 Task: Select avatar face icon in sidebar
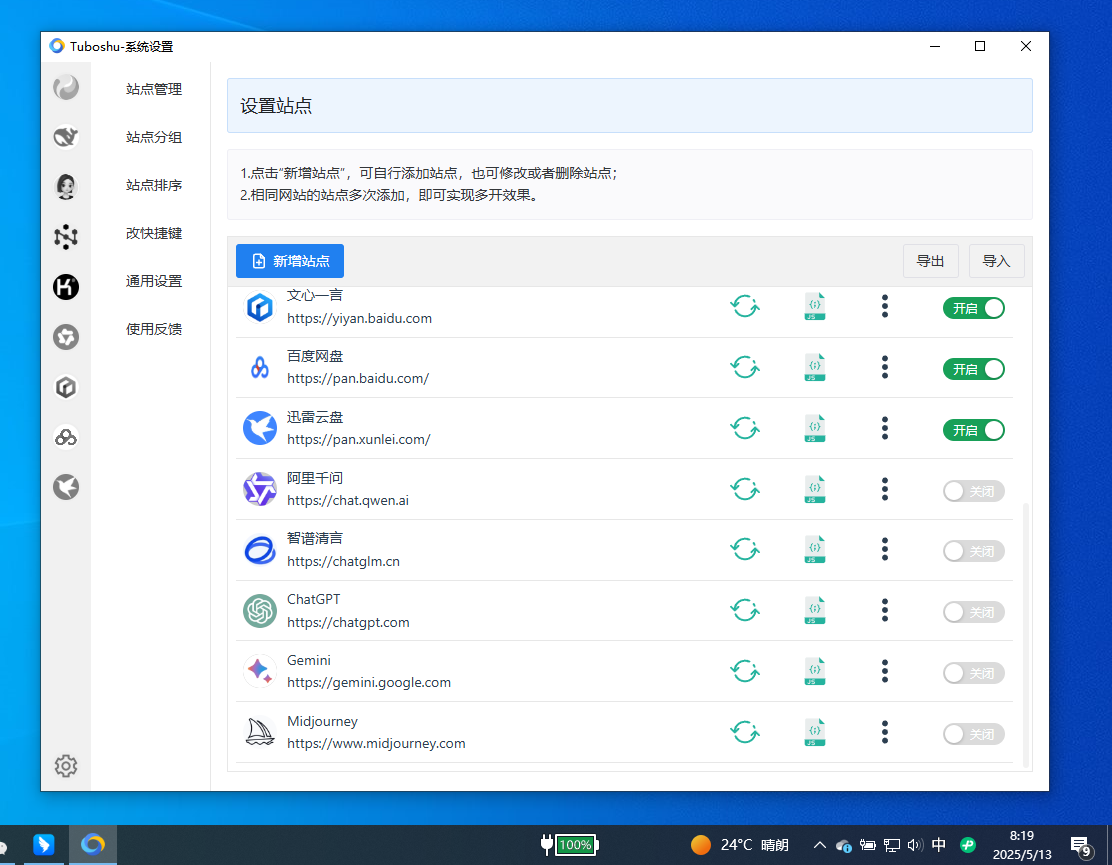[66, 186]
